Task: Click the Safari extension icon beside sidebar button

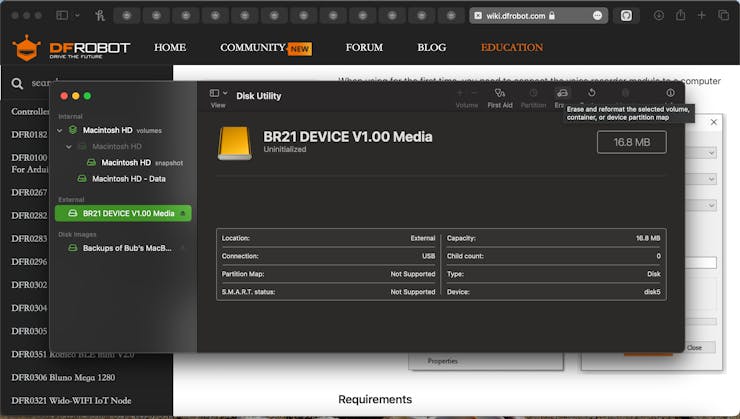Action: click(100, 16)
